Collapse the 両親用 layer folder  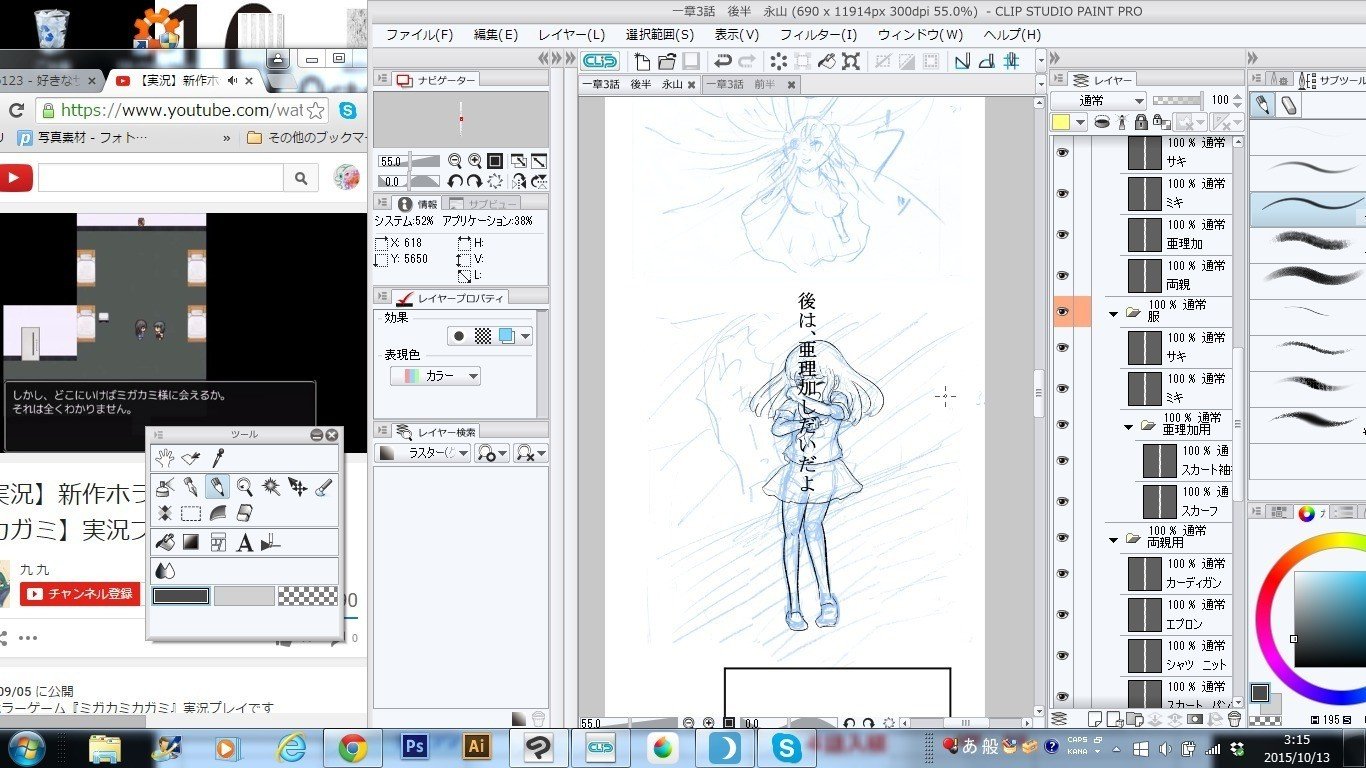pyautogui.click(x=1114, y=539)
